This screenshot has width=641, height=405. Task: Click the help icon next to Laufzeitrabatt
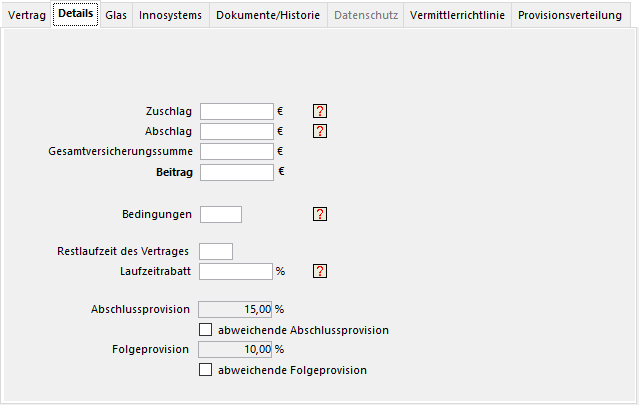pyautogui.click(x=320, y=271)
